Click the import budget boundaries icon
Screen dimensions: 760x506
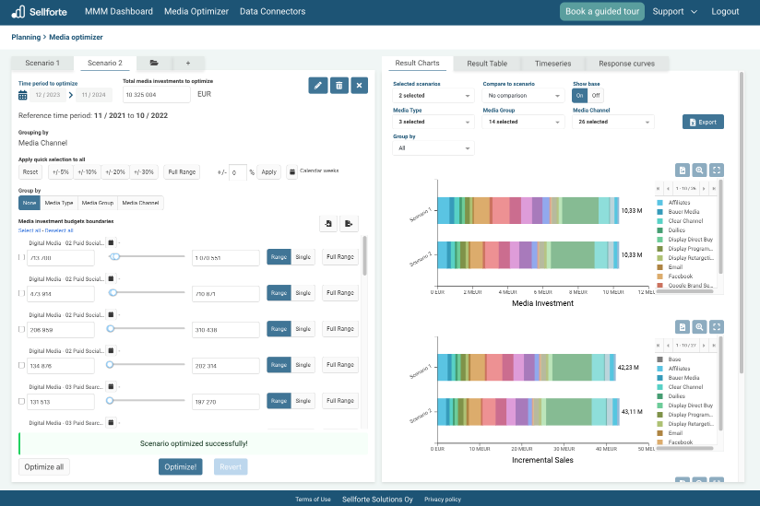tap(328, 223)
